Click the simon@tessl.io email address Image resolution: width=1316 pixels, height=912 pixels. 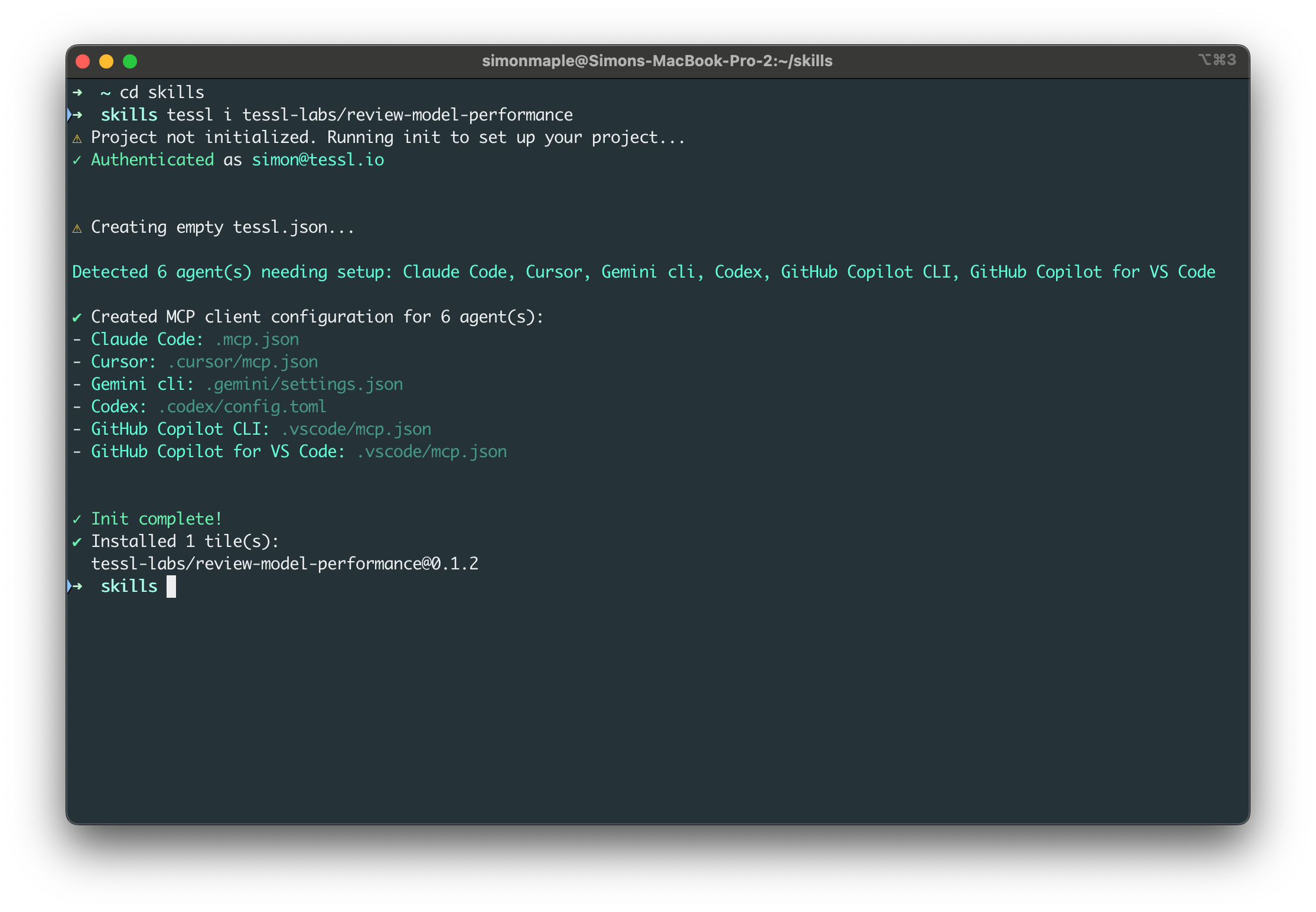pyautogui.click(x=318, y=160)
